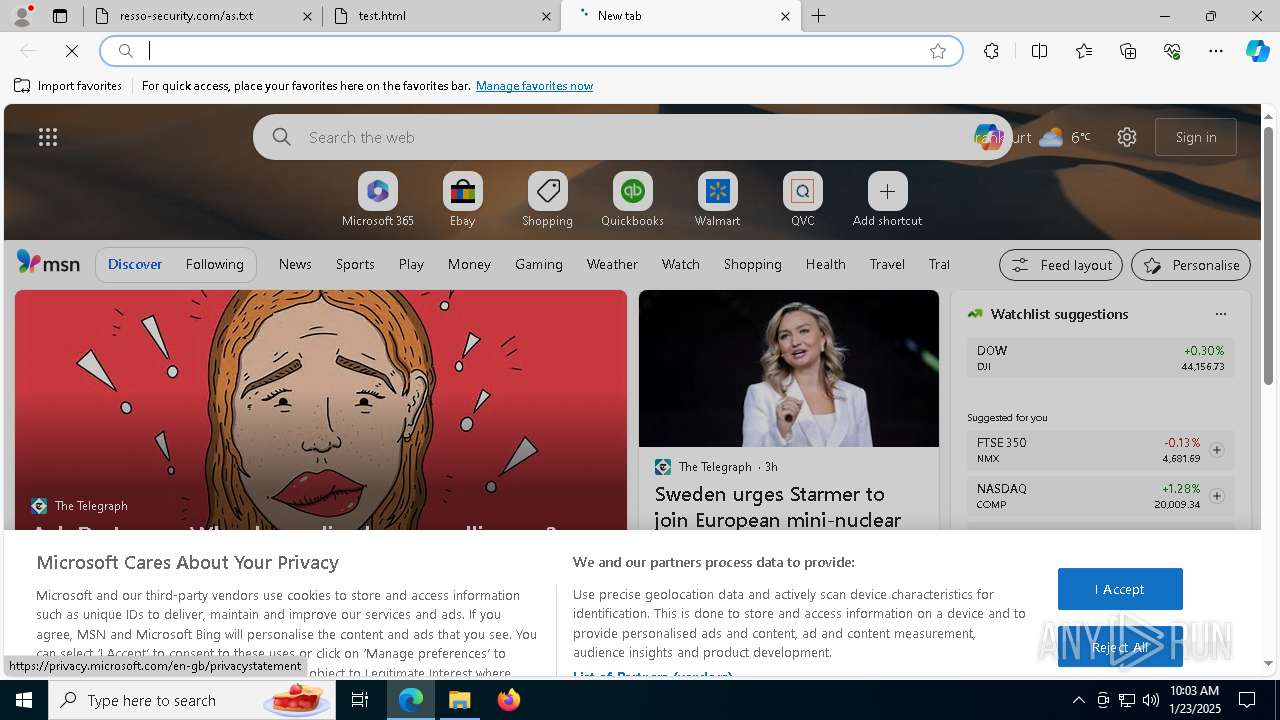This screenshot has width=1280, height=720.
Task: Open the Travel category
Action: (x=887, y=264)
